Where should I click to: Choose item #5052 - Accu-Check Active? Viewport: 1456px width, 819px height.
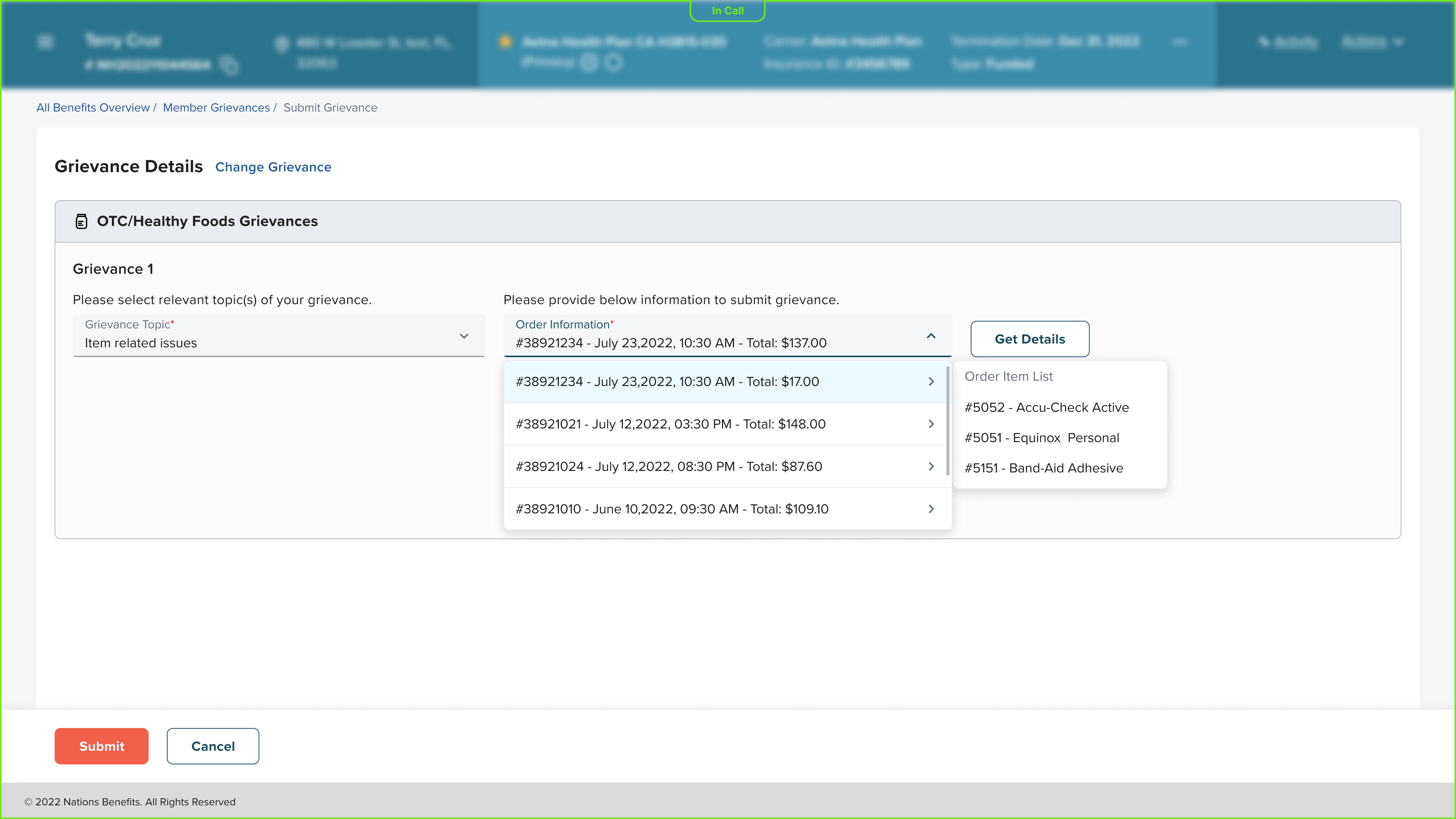coord(1046,408)
